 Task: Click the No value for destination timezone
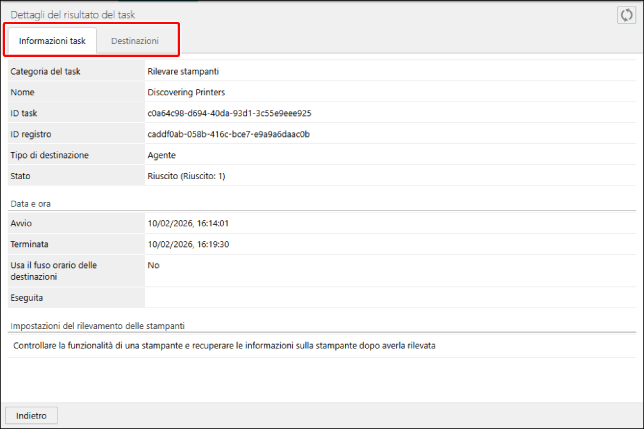(153, 265)
